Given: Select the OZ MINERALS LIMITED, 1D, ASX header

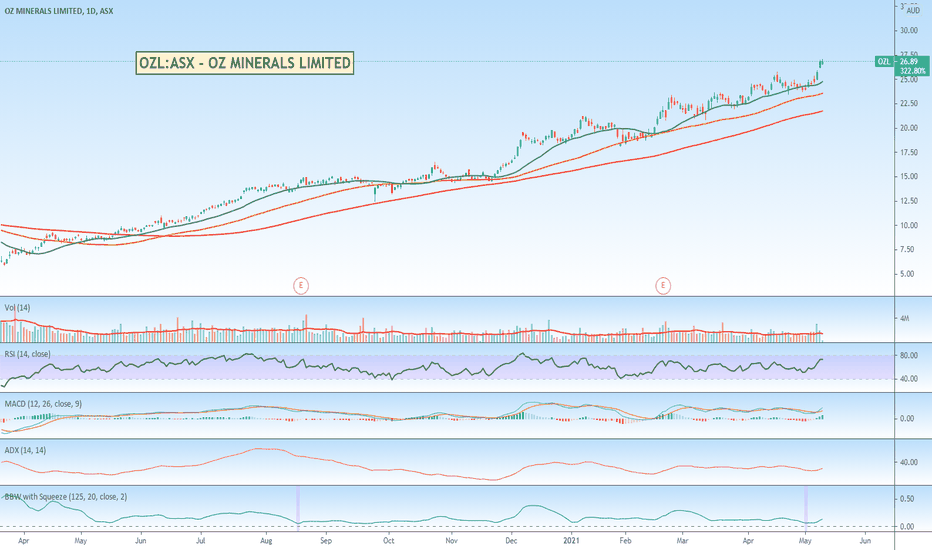Looking at the screenshot, I should pos(59,11).
